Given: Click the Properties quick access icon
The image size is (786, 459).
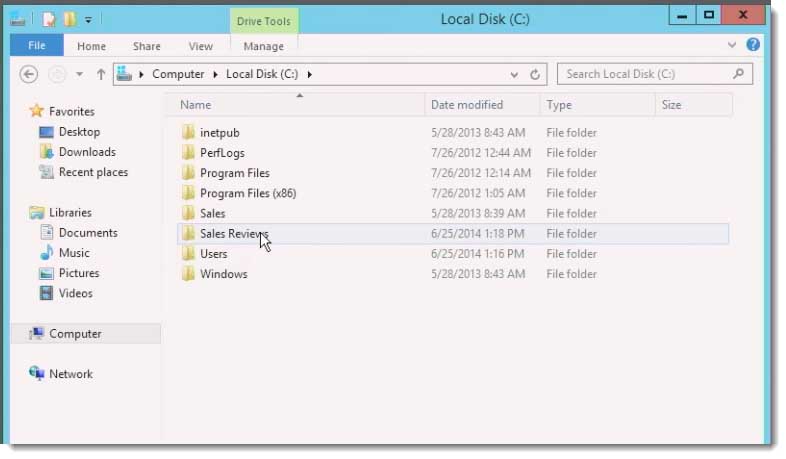Looking at the screenshot, I should (x=49, y=20).
